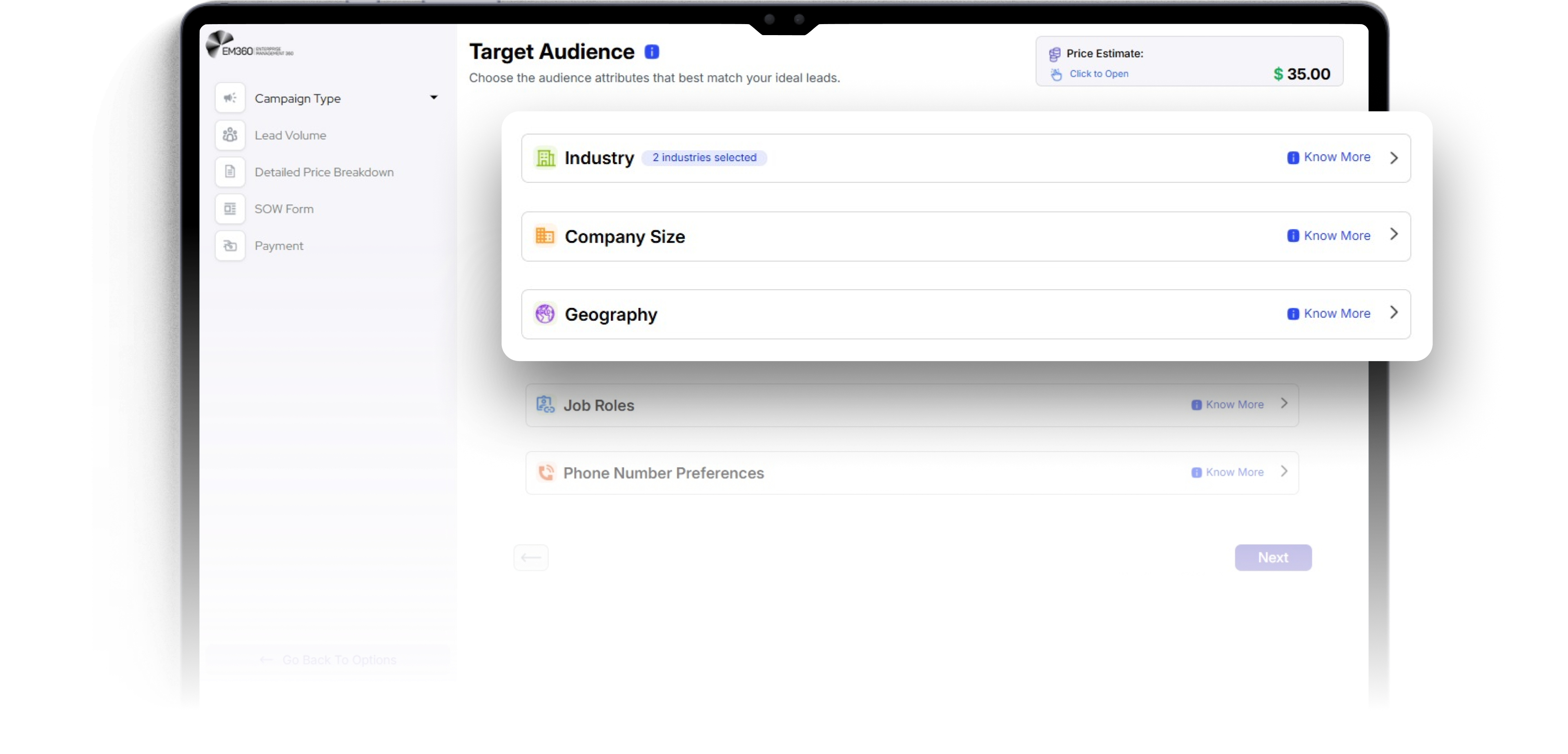
Task: Click the Campaign Type megaphone icon
Action: pyautogui.click(x=229, y=98)
